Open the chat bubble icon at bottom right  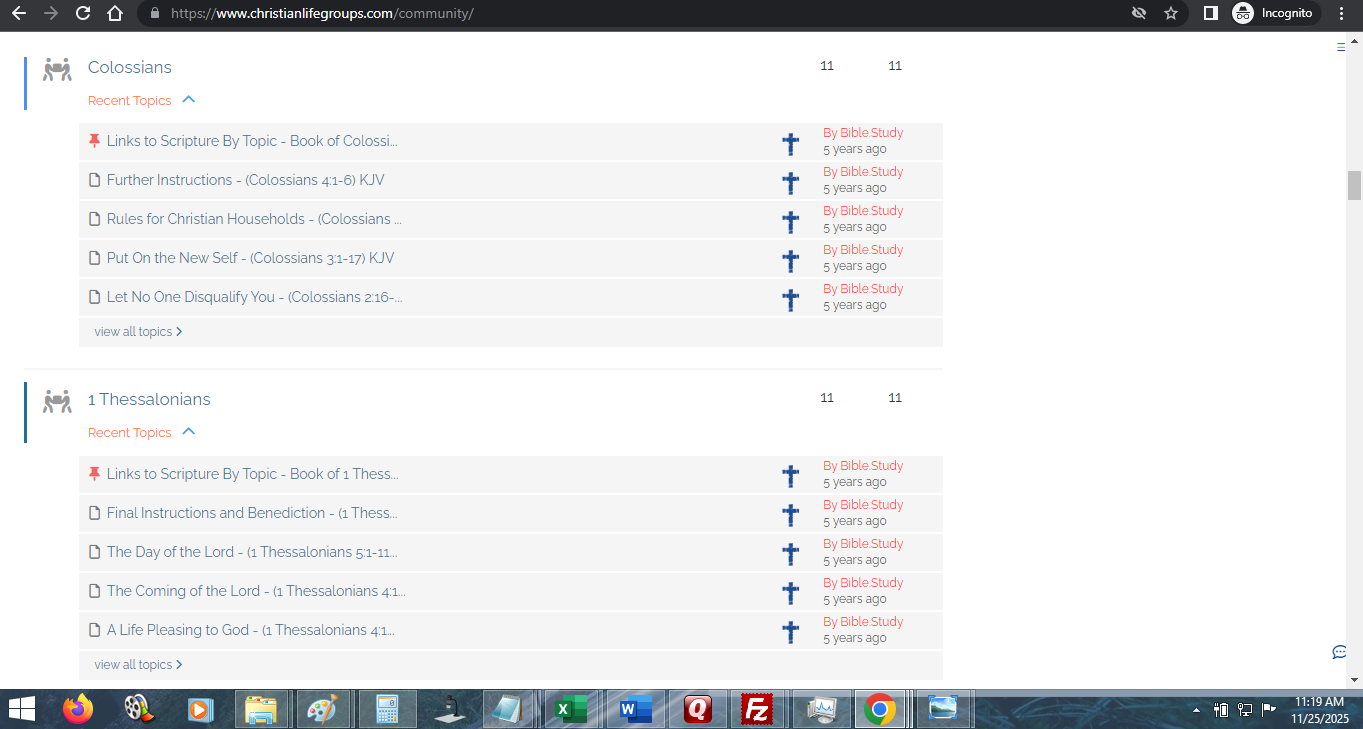coord(1339,652)
